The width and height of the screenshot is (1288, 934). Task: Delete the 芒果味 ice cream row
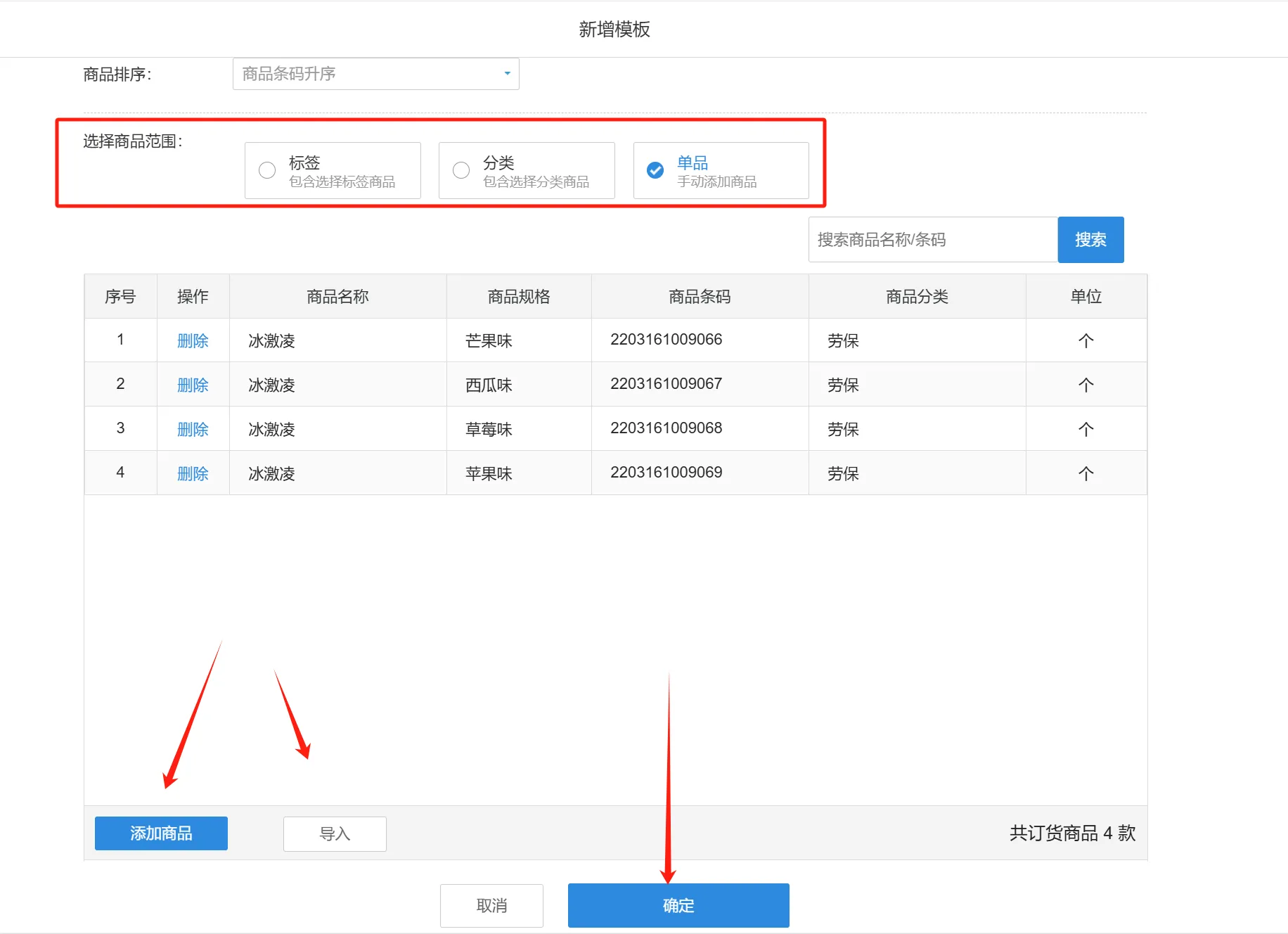pos(193,340)
